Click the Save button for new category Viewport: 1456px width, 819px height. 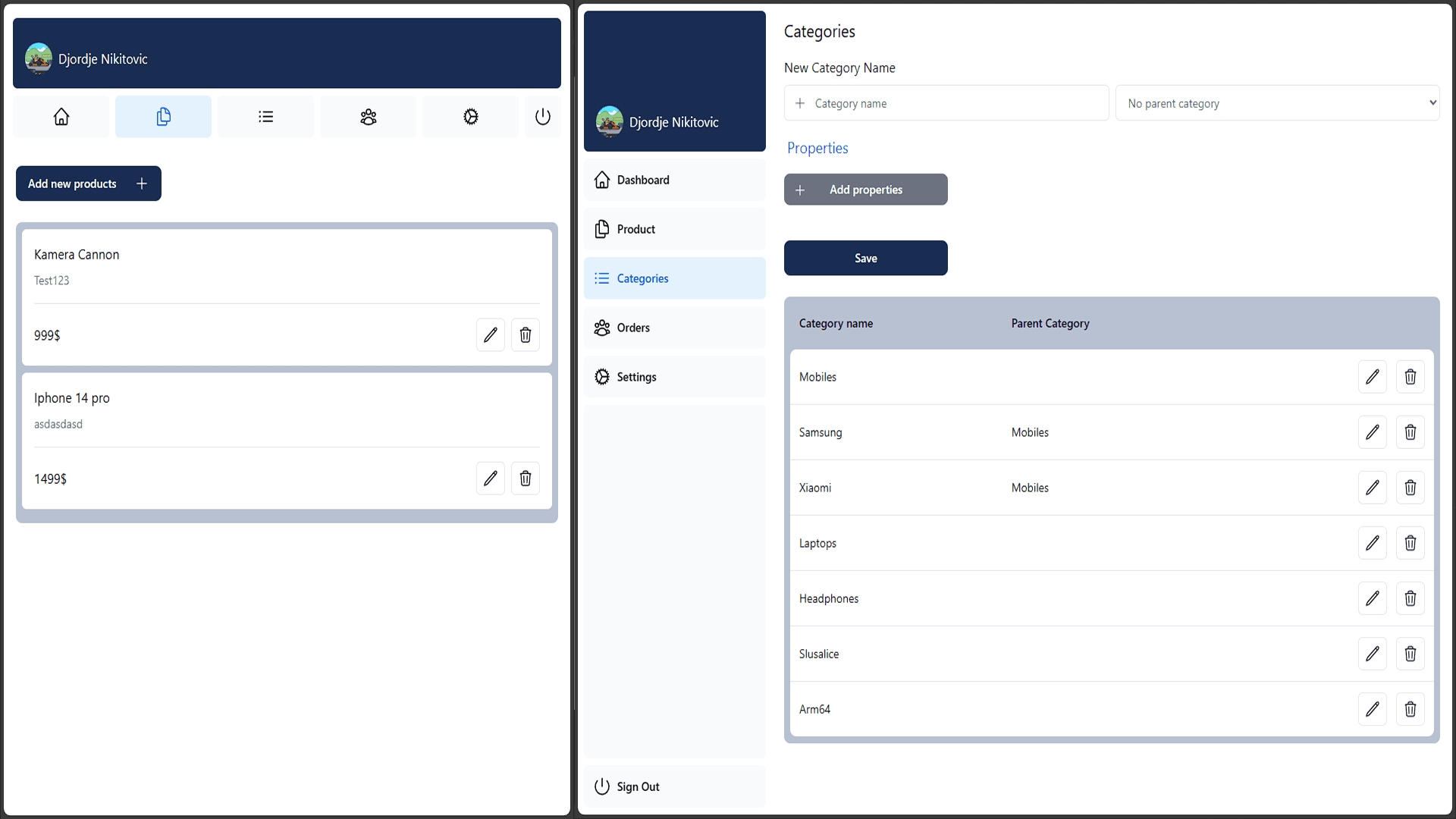[866, 257]
